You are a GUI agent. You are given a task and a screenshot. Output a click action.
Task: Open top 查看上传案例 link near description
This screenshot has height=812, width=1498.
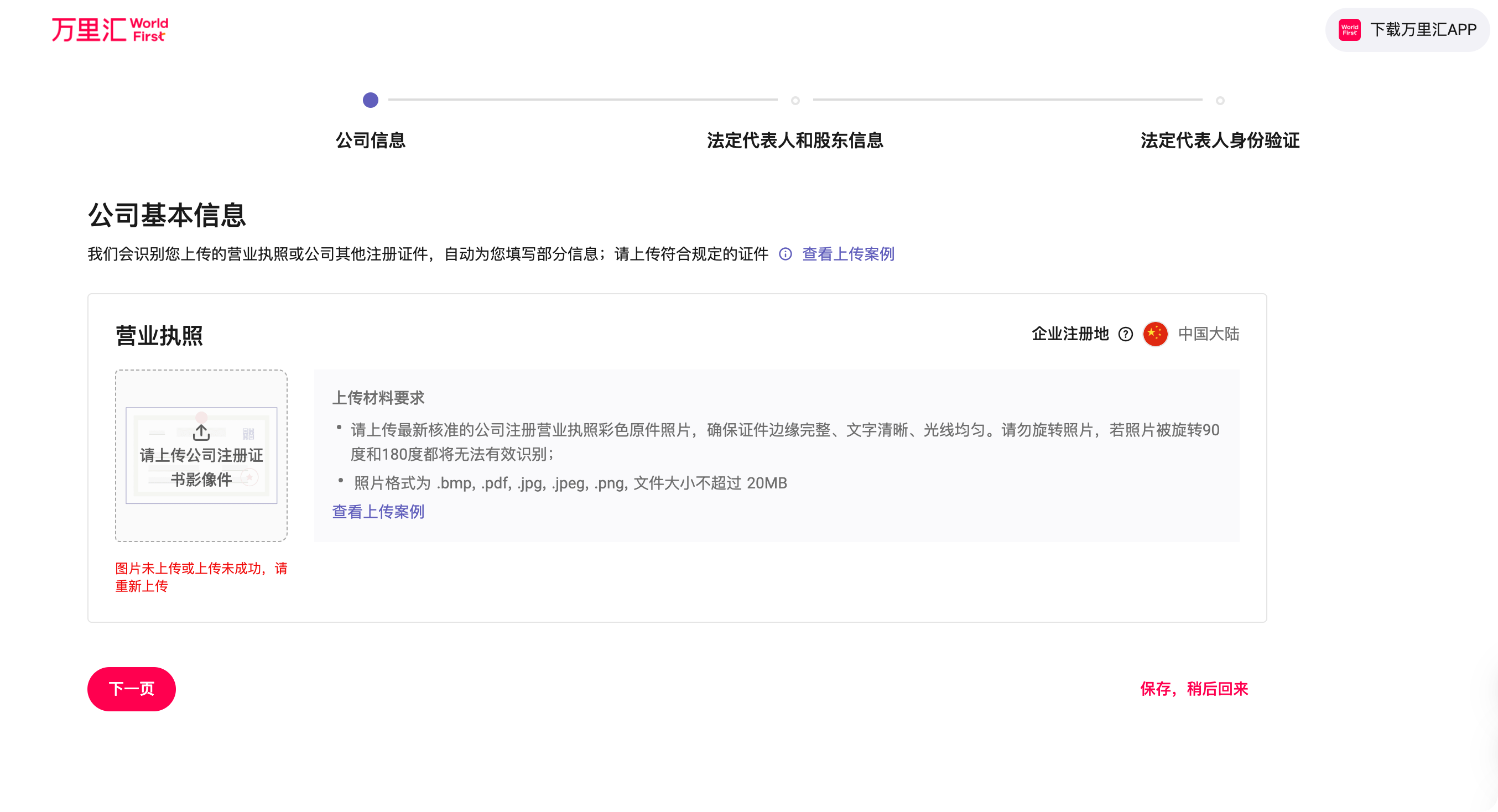coord(848,254)
